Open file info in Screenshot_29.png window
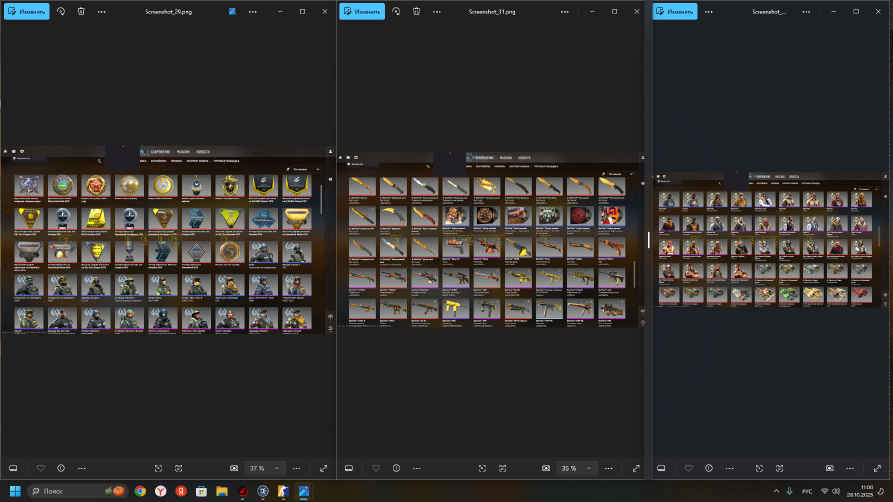This screenshot has width=893, height=502. [61, 468]
